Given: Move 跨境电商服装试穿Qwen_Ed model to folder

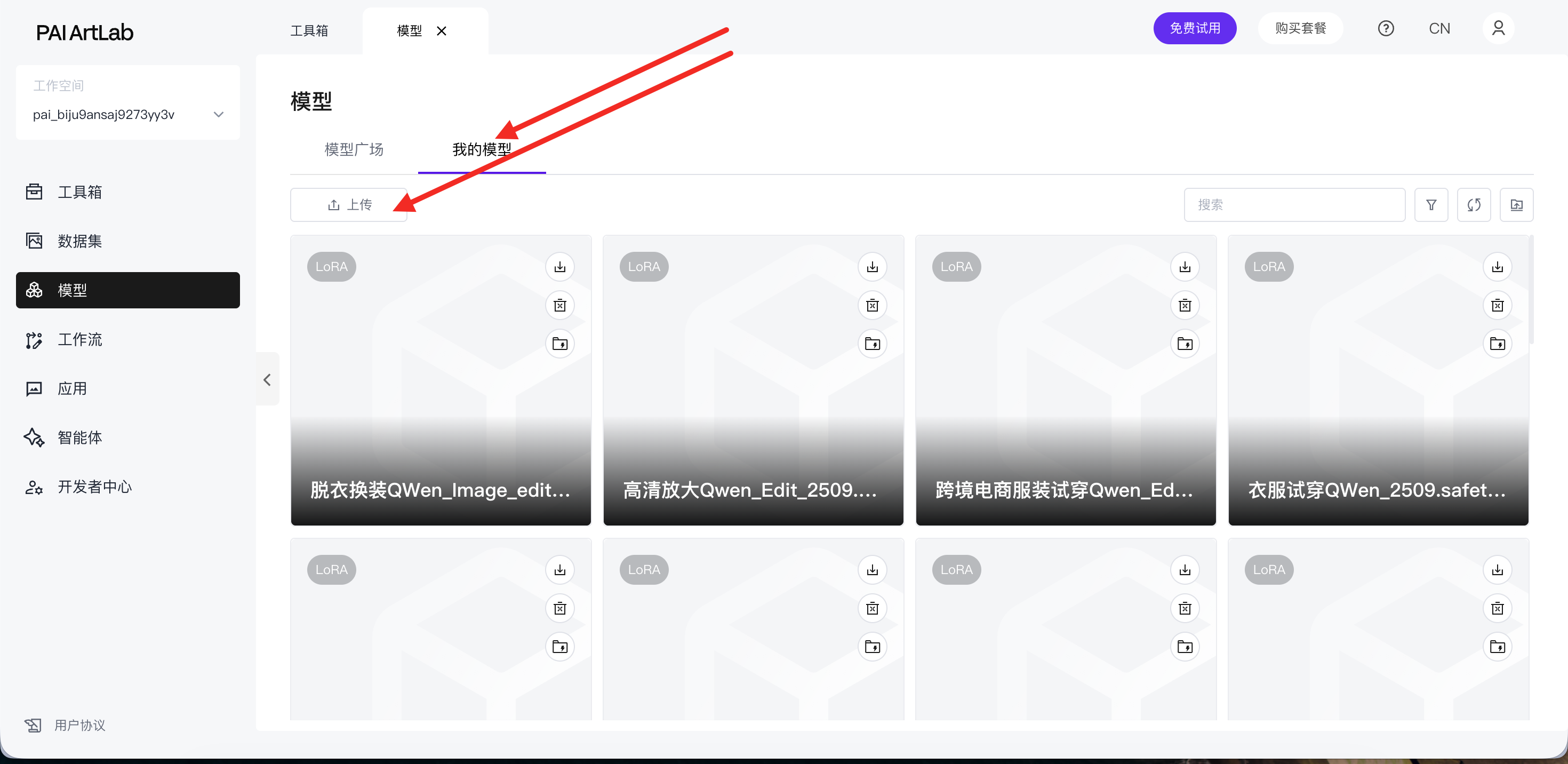Looking at the screenshot, I should [x=1185, y=344].
